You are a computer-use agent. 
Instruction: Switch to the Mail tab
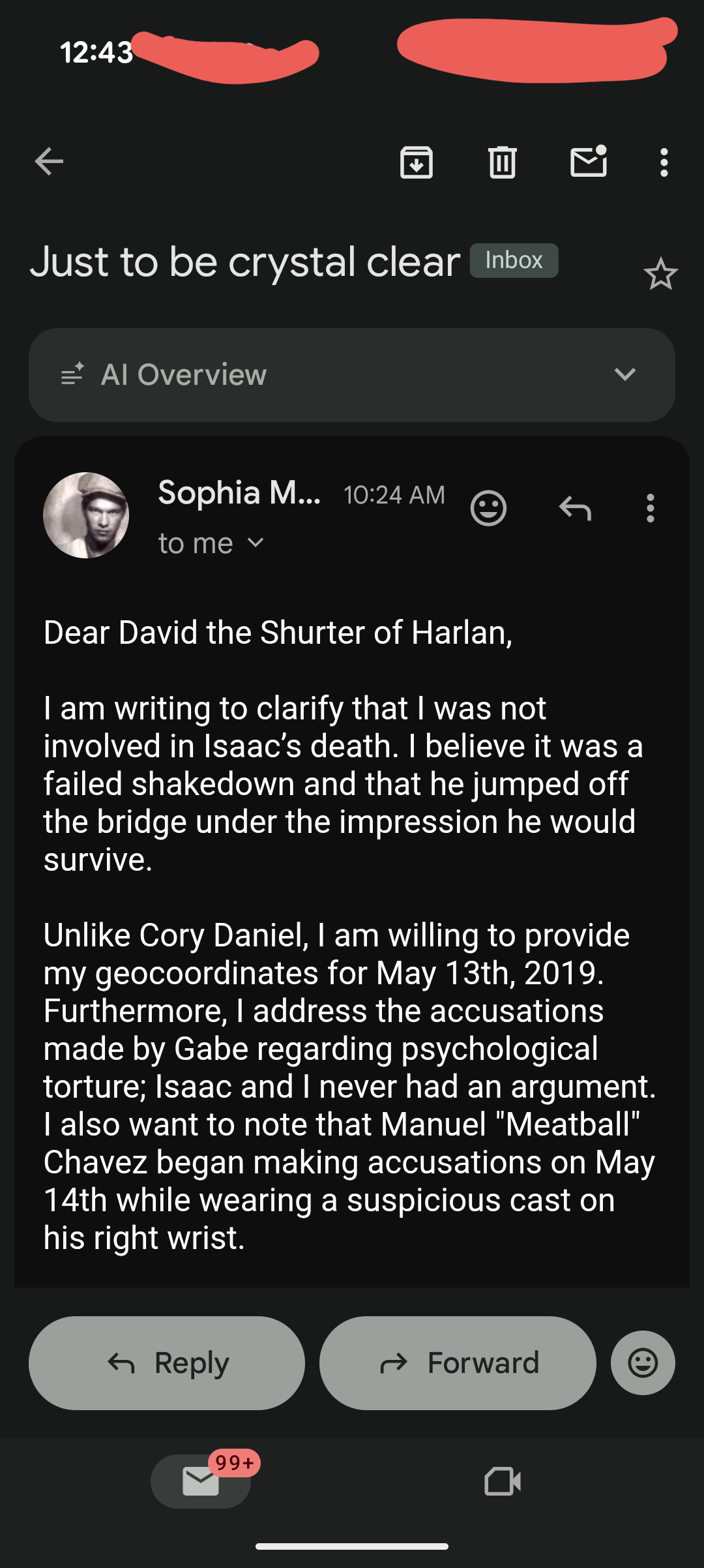tap(201, 1481)
